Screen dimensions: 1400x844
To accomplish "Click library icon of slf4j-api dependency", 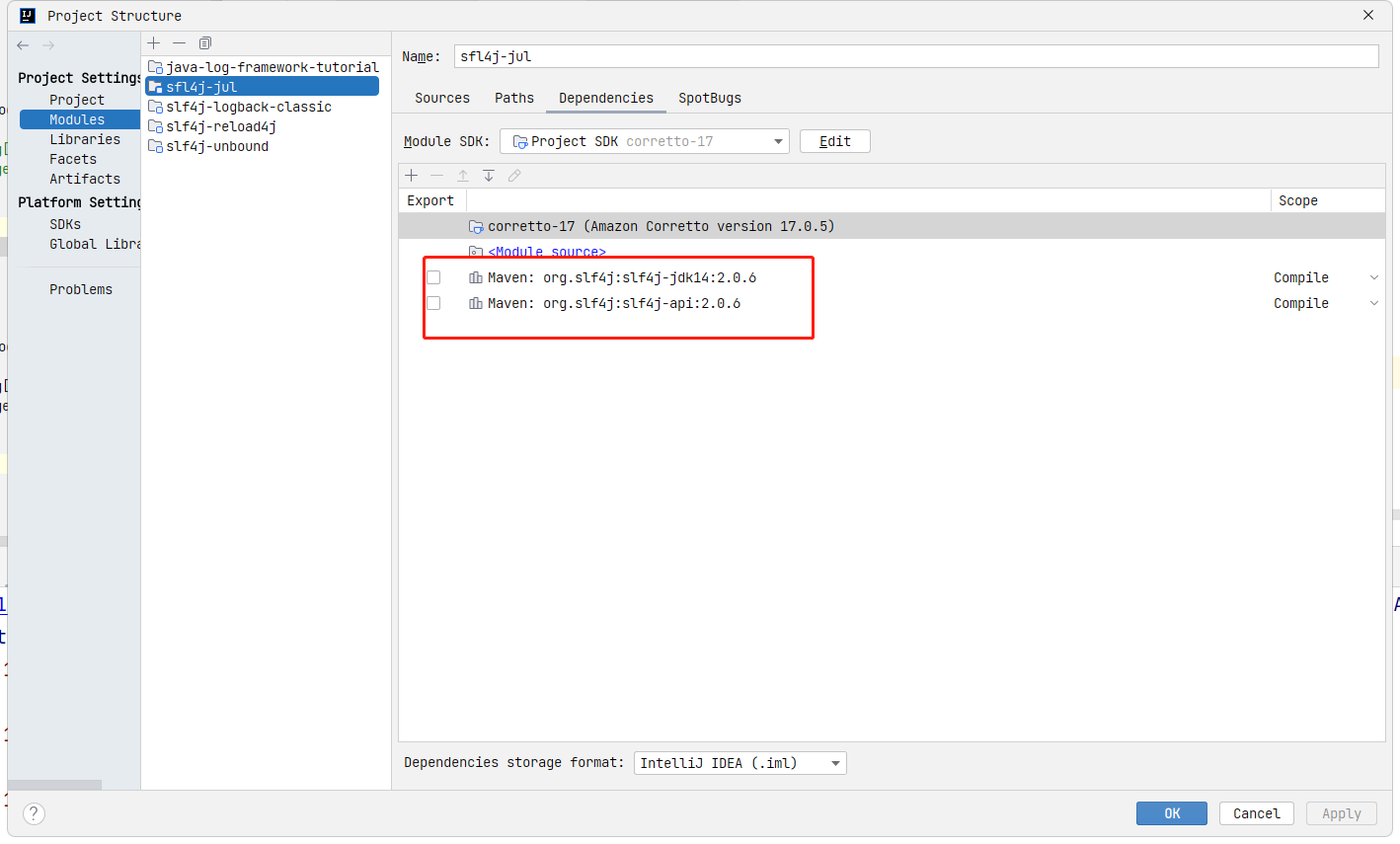I will click(x=476, y=303).
